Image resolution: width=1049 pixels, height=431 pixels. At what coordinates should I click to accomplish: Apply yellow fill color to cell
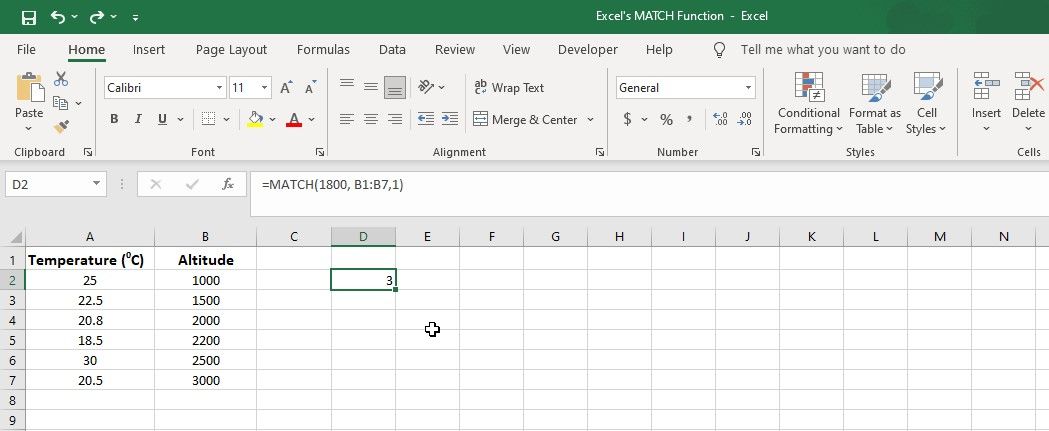click(255, 119)
